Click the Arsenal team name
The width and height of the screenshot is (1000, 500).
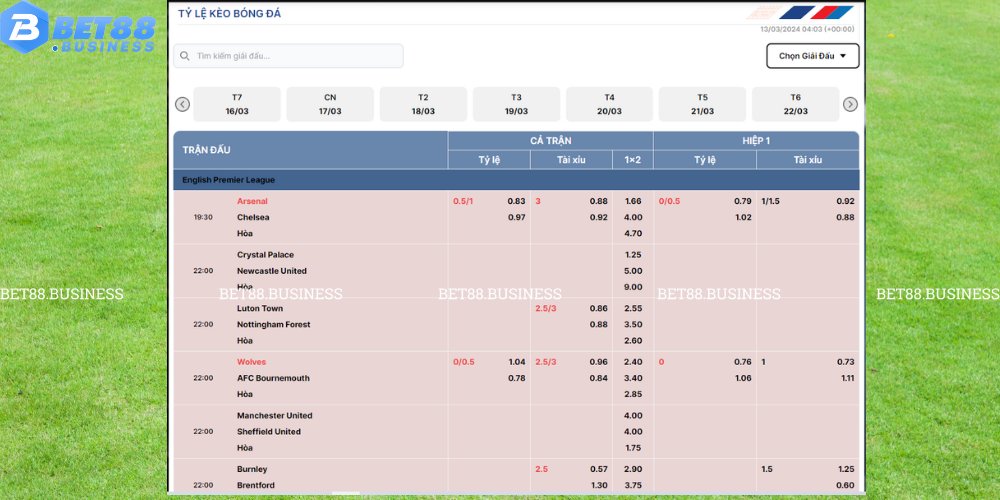[252, 201]
